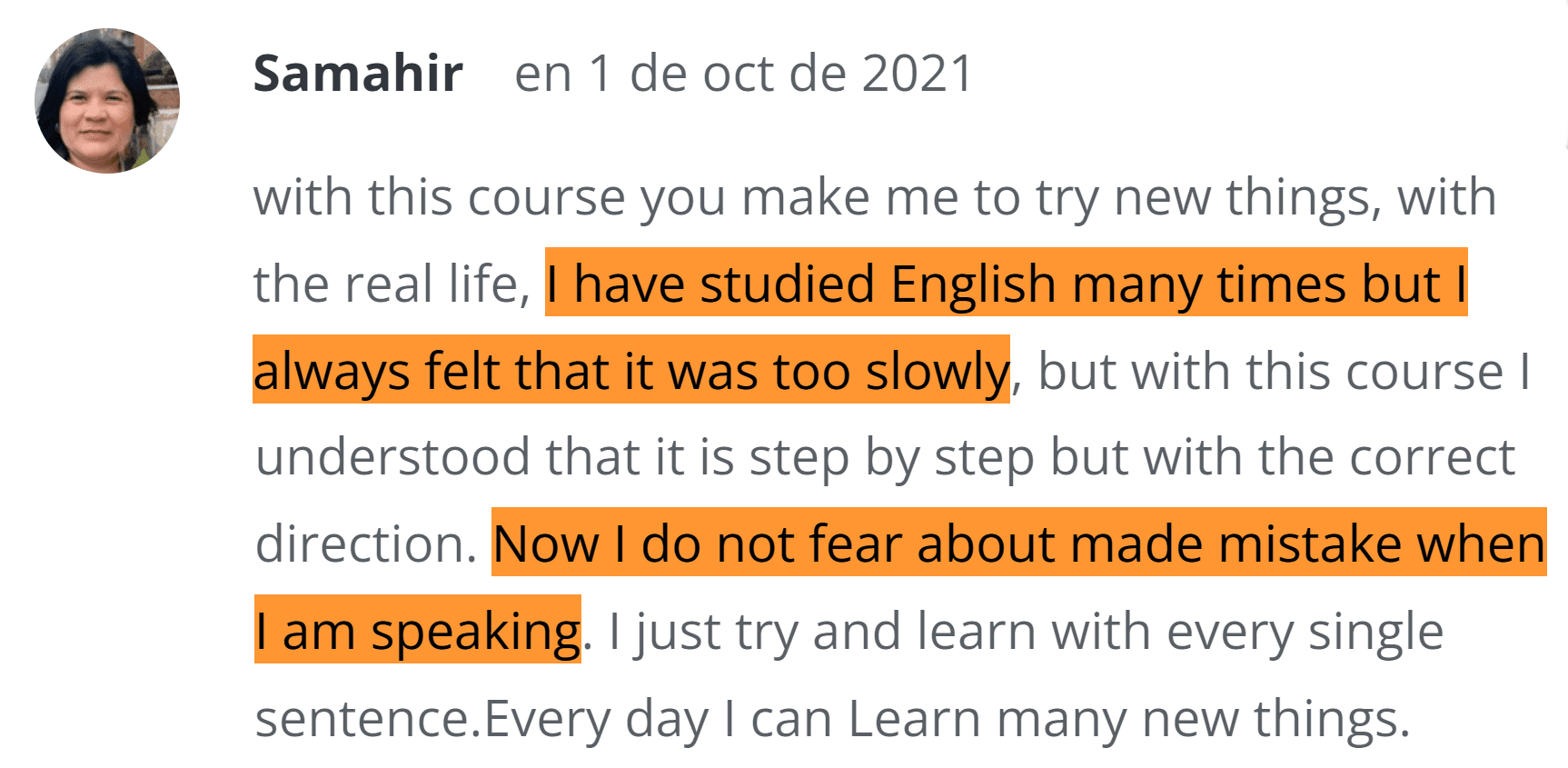Screen dimensions: 1568x768
Task: Click the reviewer name Samahir
Action: 358,74
